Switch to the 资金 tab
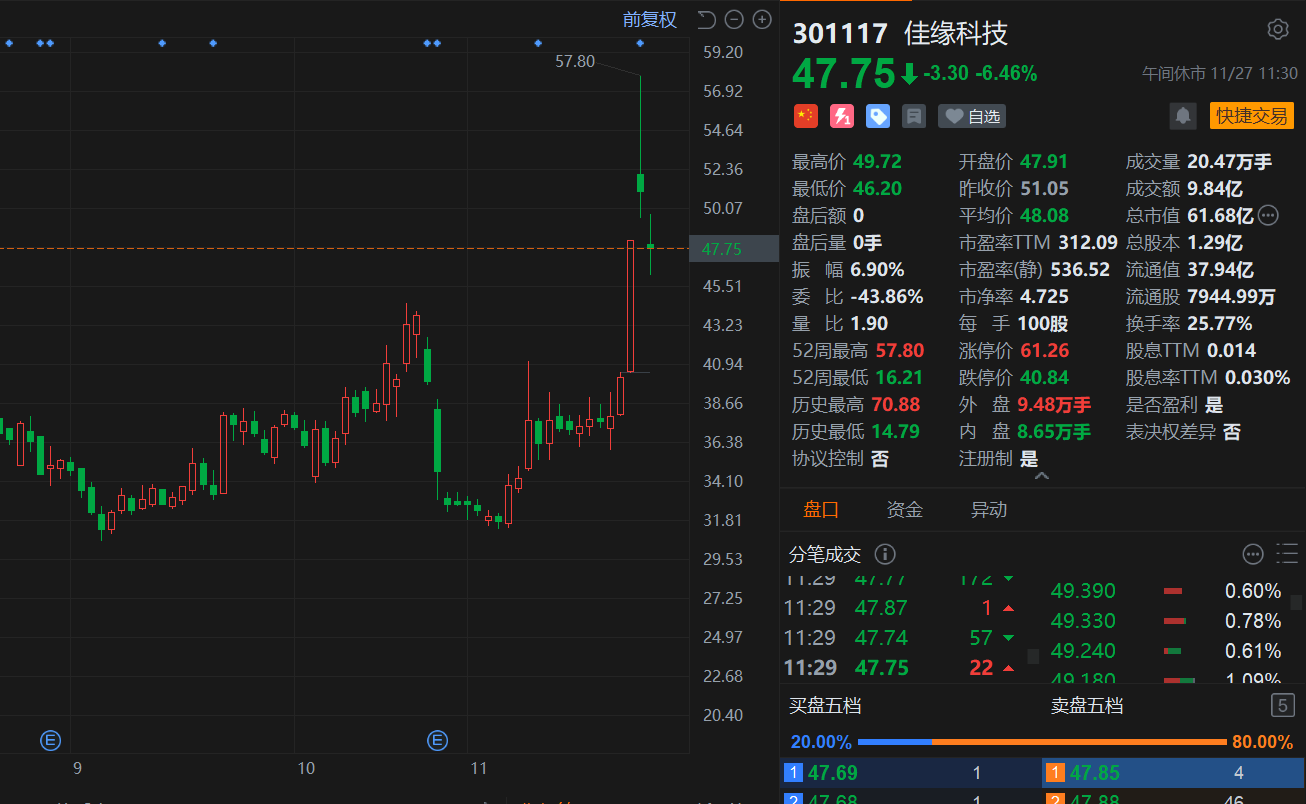 tap(905, 510)
